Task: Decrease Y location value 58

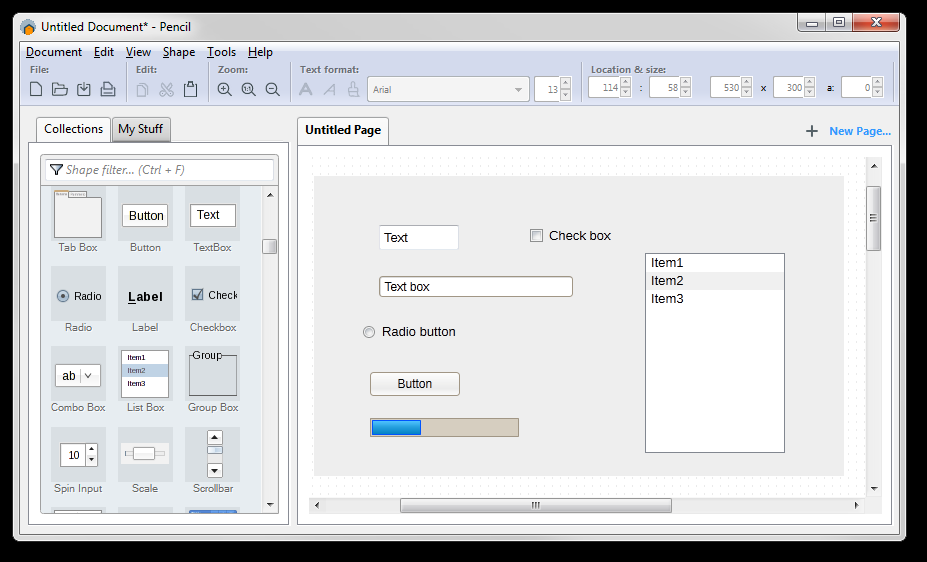Action: click(686, 93)
